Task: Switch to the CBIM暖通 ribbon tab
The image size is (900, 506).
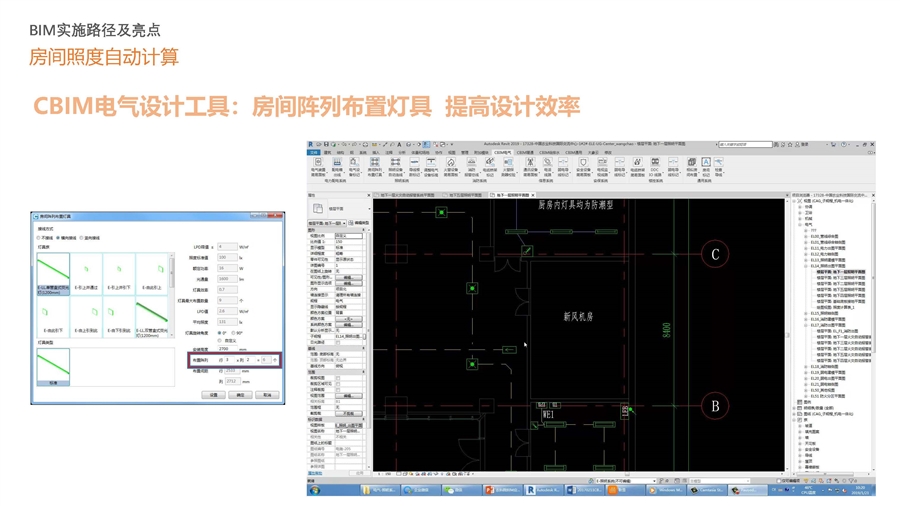Action: tap(525, 153)
